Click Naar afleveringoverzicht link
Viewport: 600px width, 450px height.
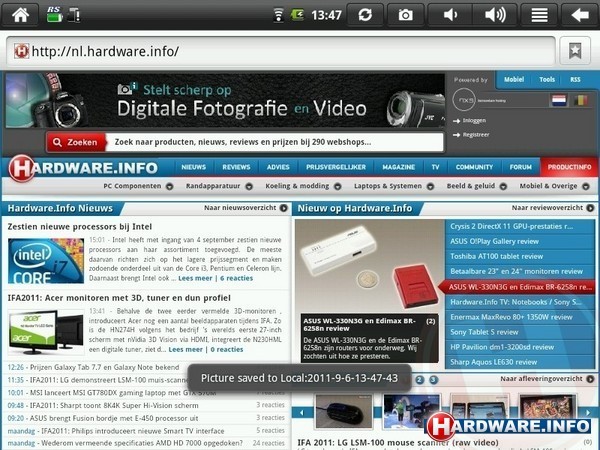548,379
